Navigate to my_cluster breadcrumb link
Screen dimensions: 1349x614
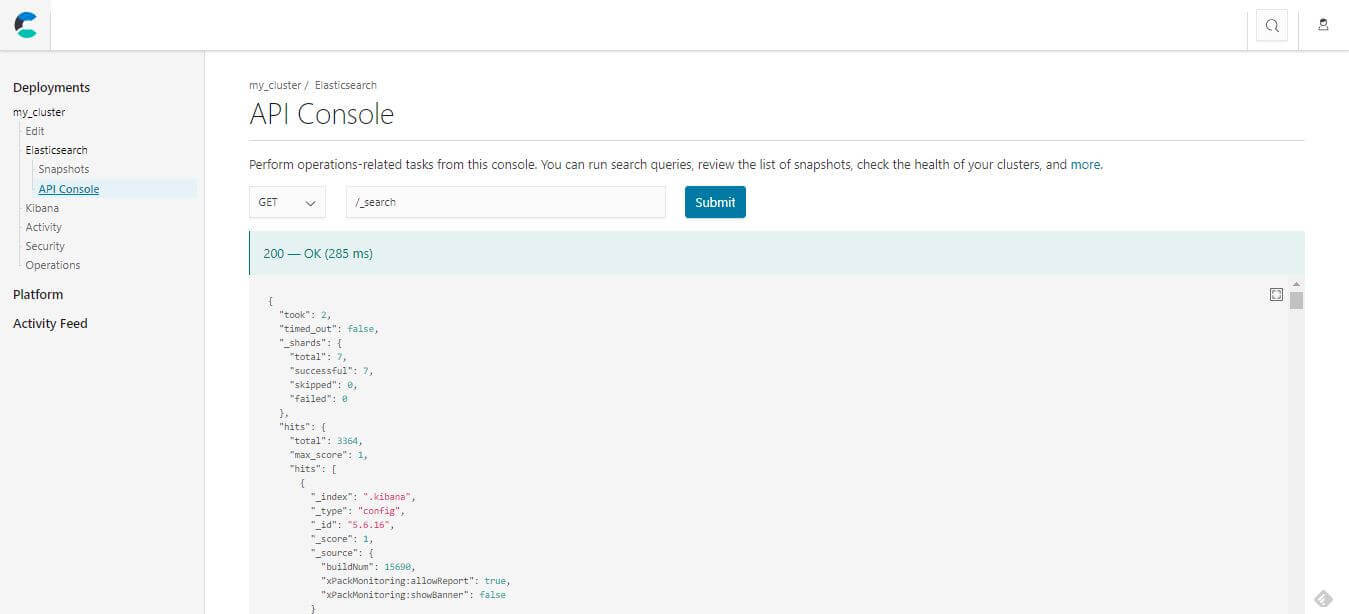coord(274,85)
